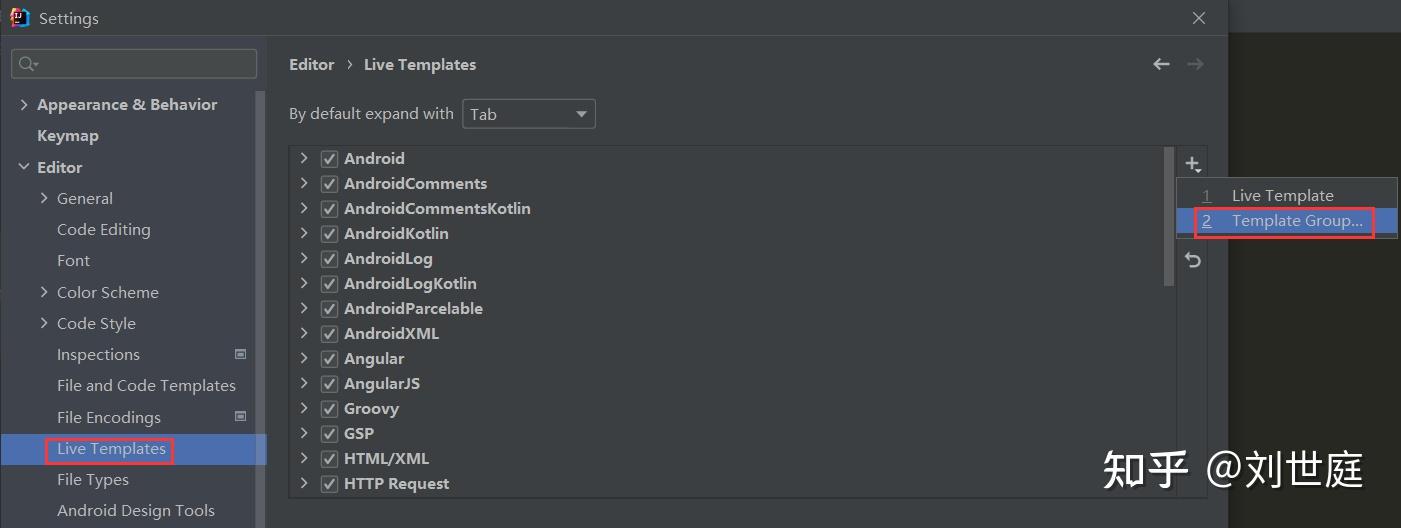Go back with the left arrow icon
Screen dimensions: 1401x528
click(x=1161, y=64)
